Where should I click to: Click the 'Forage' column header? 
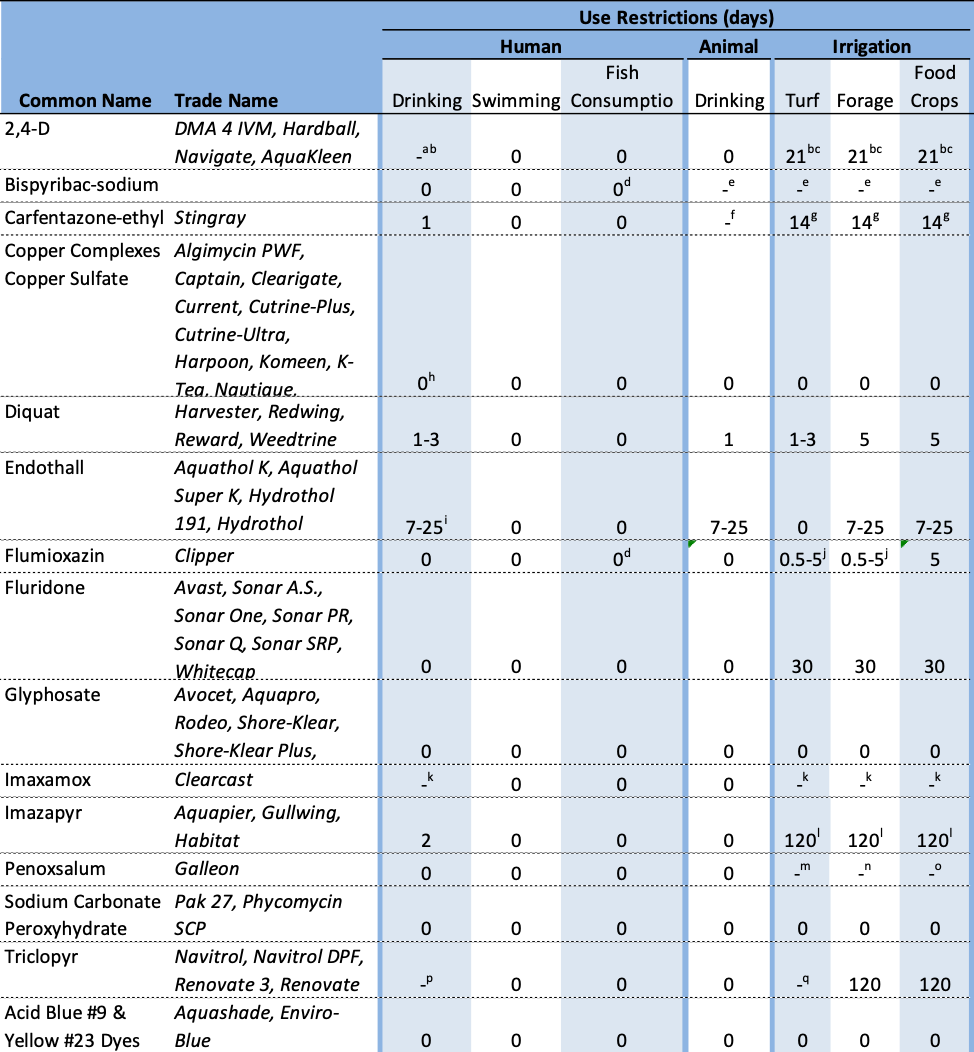point(865,101)
